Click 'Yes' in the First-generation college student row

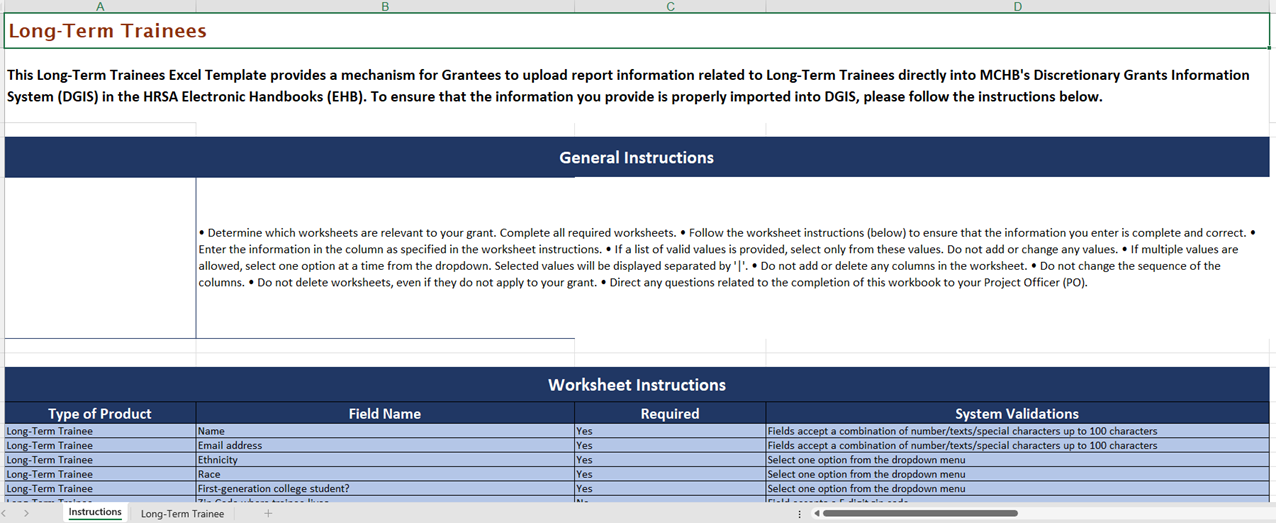(x=670, y=489)
